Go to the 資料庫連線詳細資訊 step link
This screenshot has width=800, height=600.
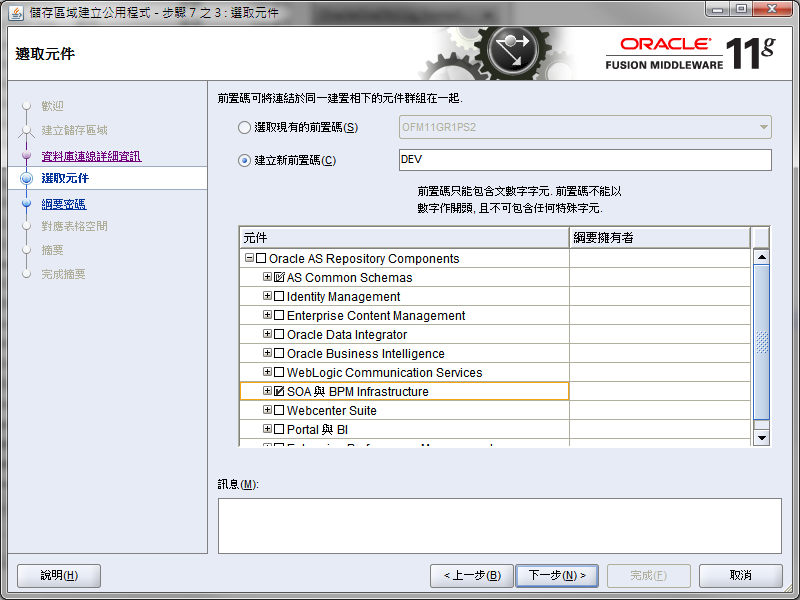[x=91, y=156]
